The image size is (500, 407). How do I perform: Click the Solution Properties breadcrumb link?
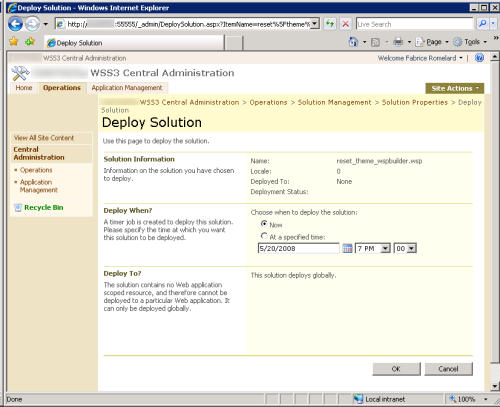(x=415, y=102)
